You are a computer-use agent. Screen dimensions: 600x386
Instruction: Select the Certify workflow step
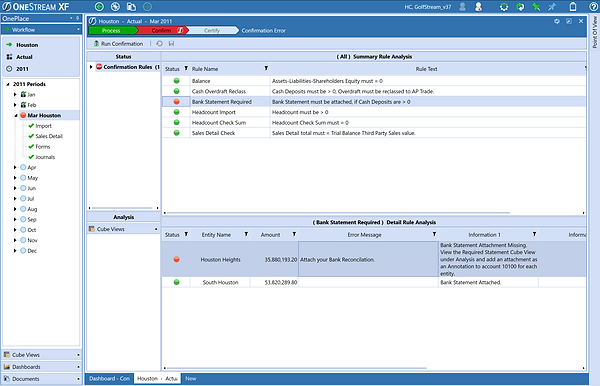(x=212, y=31)
